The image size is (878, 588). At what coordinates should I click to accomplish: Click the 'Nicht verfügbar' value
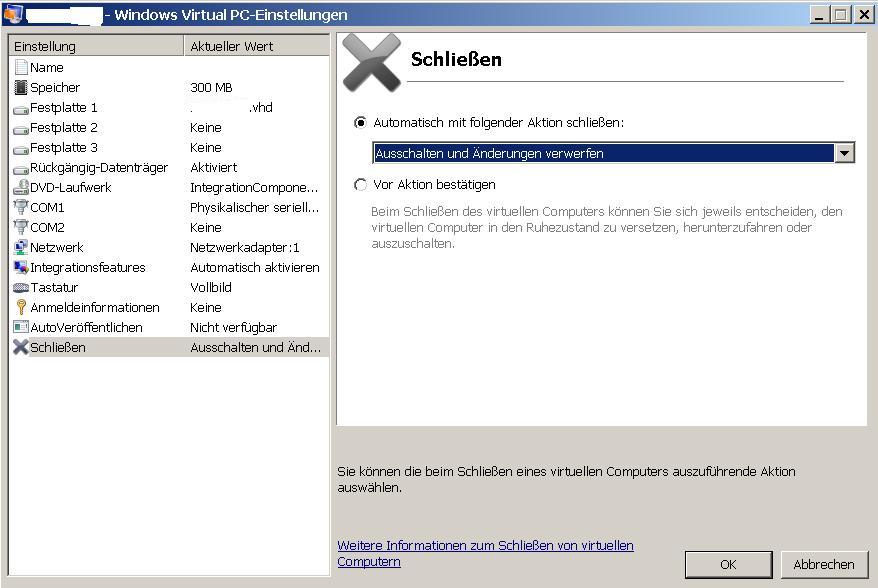(233, 328)
